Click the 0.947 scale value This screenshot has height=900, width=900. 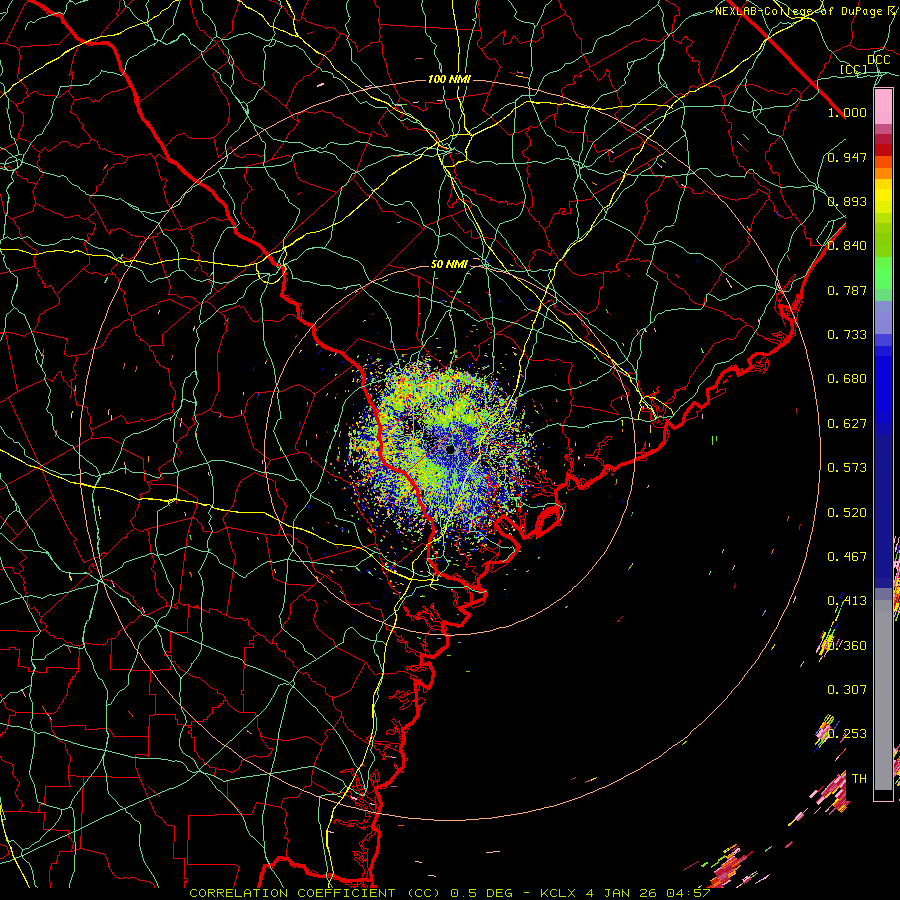tap(847, 157)
